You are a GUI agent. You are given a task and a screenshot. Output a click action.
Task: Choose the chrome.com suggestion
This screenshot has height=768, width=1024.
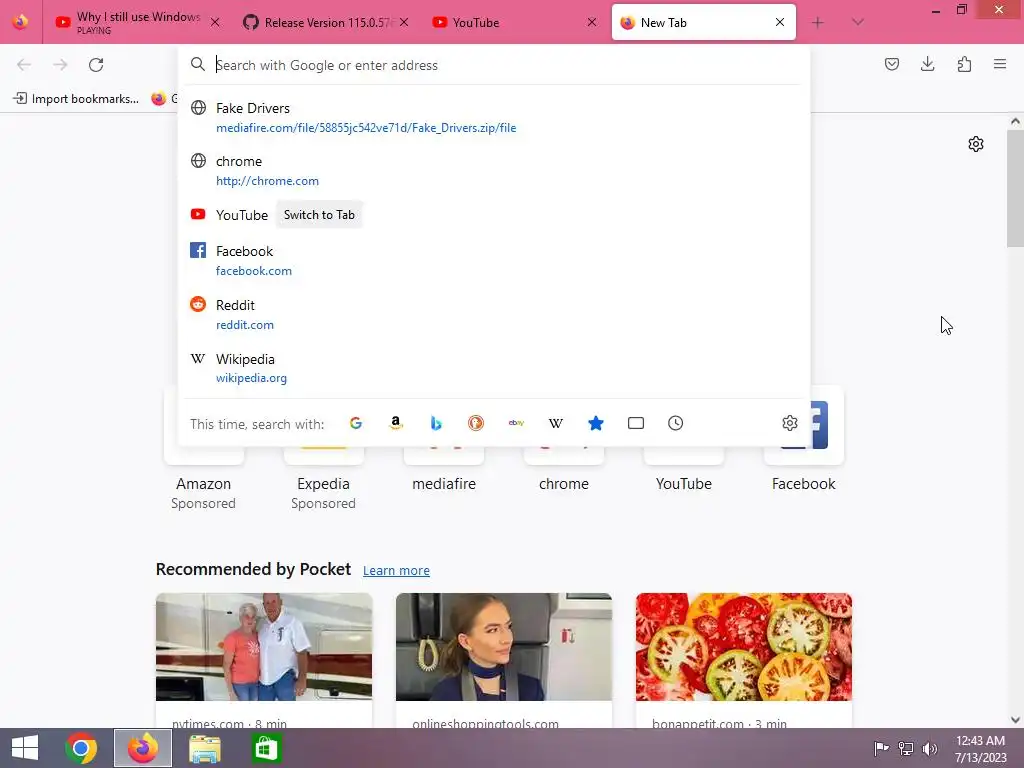click(x=494, y=170)
